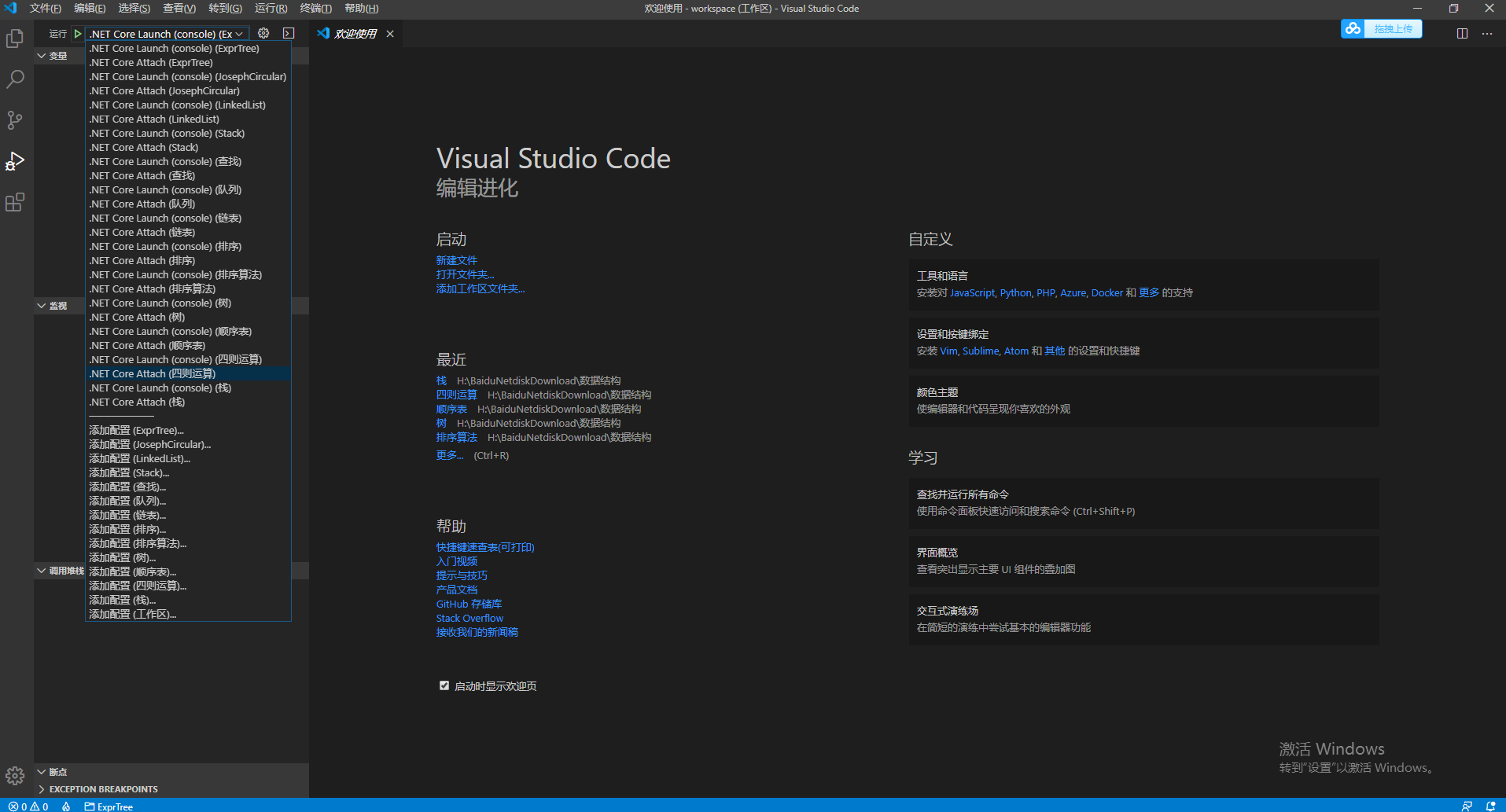Screen dimensions: 1506x812
Task: Click the 新建文件 link
Action: click(457, 260)
